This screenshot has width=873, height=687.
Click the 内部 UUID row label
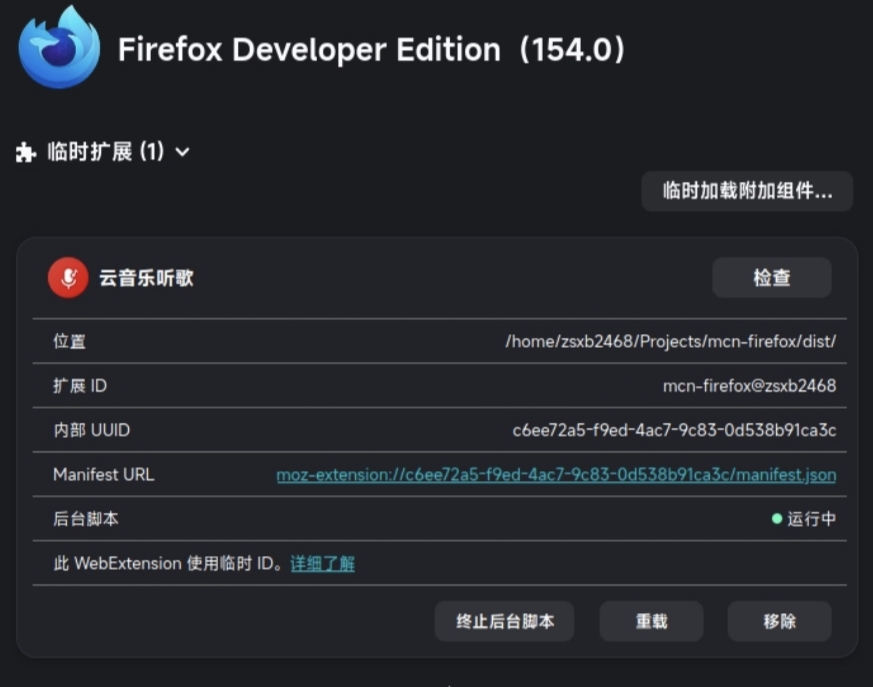point(91,430)
